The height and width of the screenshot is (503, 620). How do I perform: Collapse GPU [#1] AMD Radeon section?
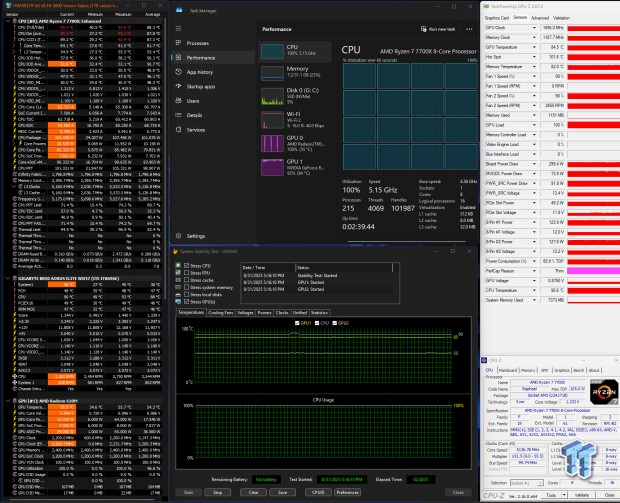[x=8, y=401]
